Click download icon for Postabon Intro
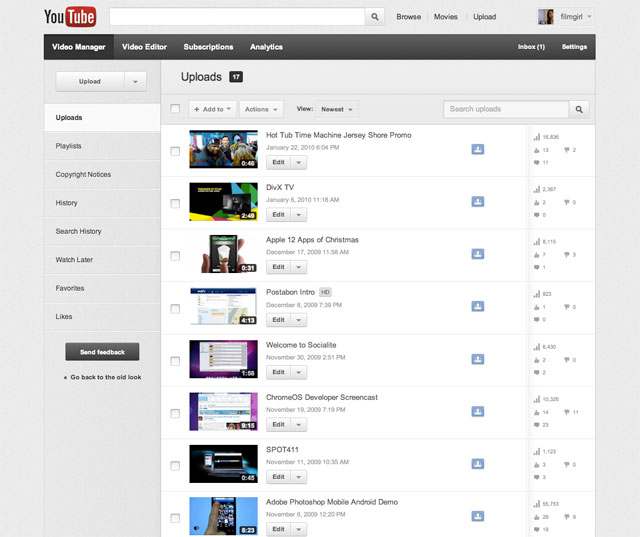 click(478, 306)
